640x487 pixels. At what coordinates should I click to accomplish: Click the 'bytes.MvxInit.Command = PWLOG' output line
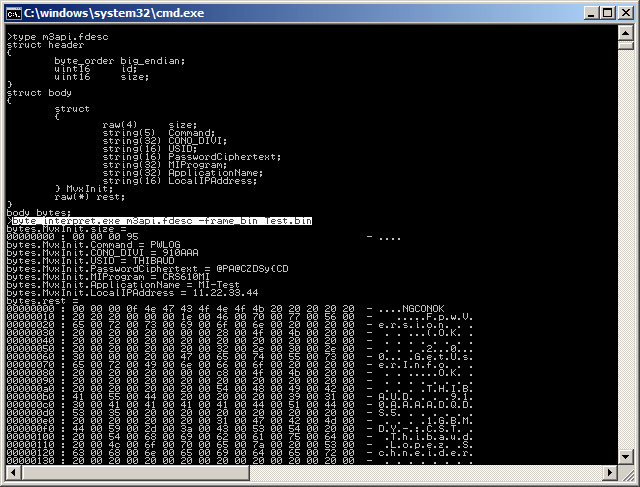(96, 244)
